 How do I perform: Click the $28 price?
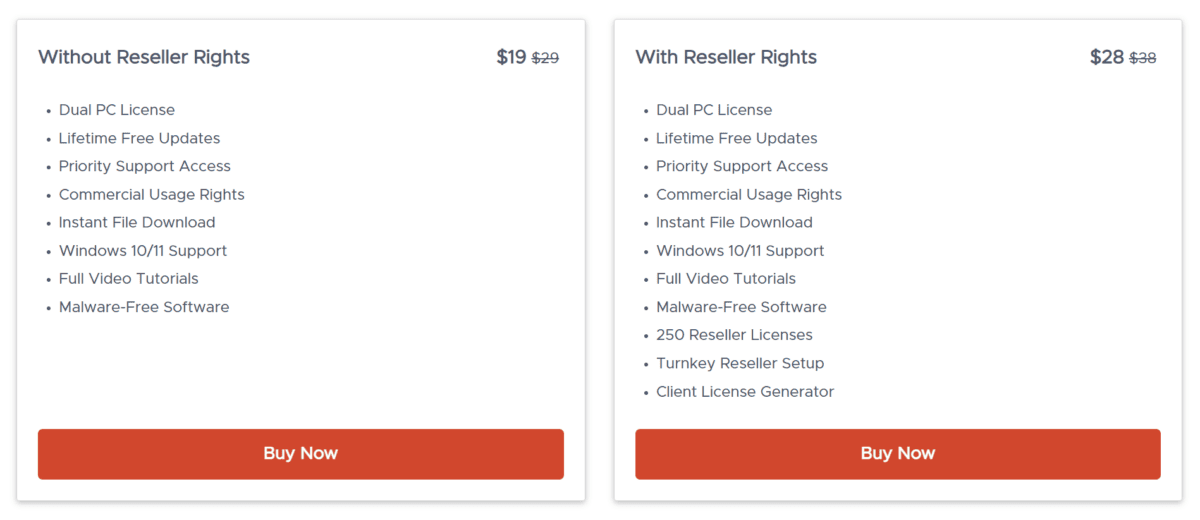[x=1107, y=57]
